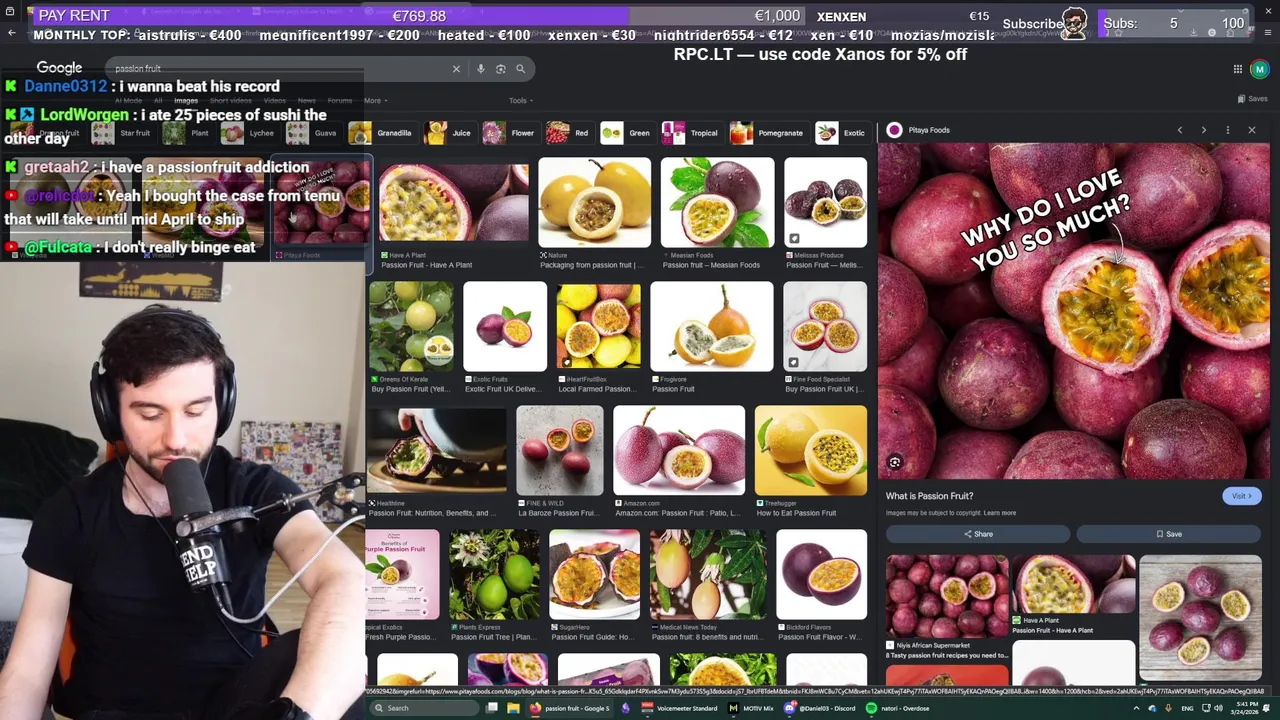
Task: Open the Healthline nutrition benefits thumbnail
Action: click(x=436, y=451)
